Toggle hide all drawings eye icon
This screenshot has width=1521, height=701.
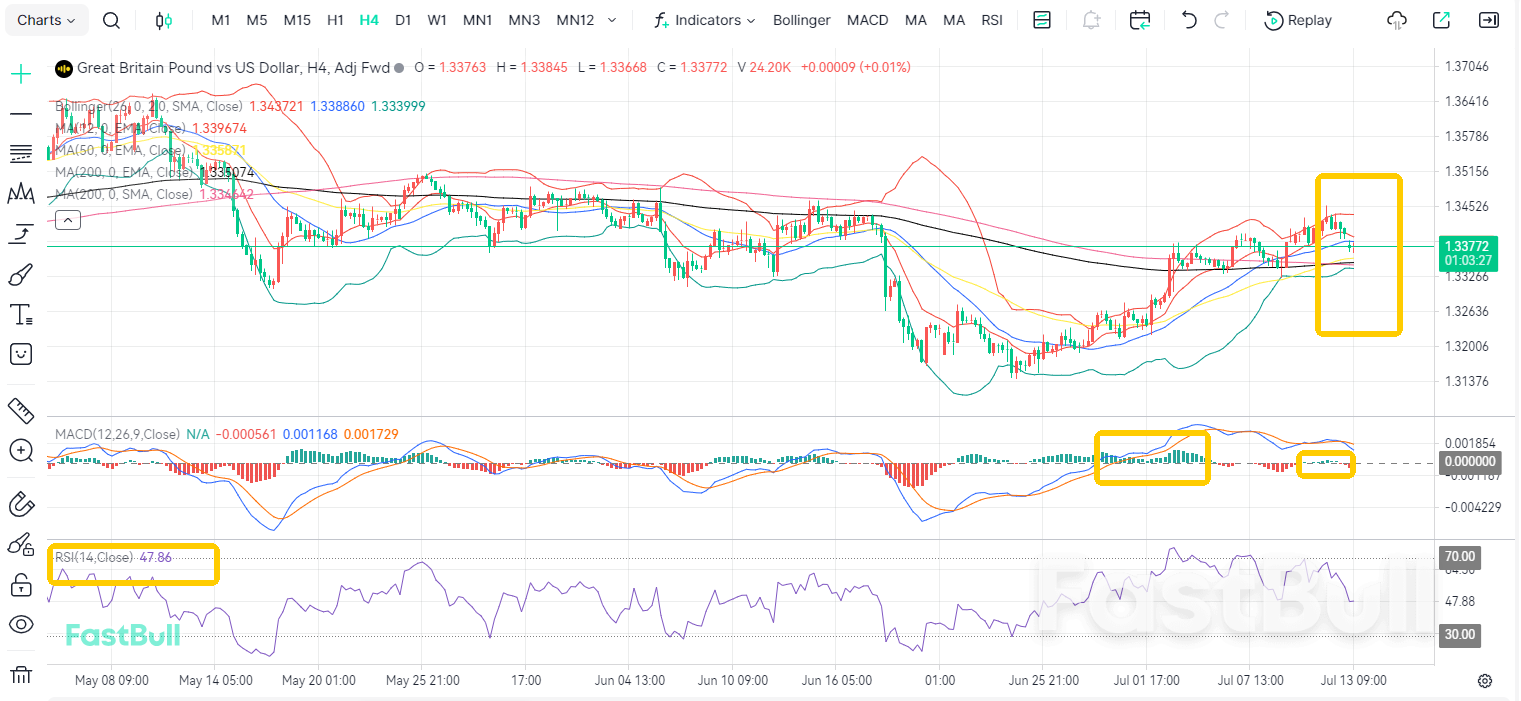point(21,625)
